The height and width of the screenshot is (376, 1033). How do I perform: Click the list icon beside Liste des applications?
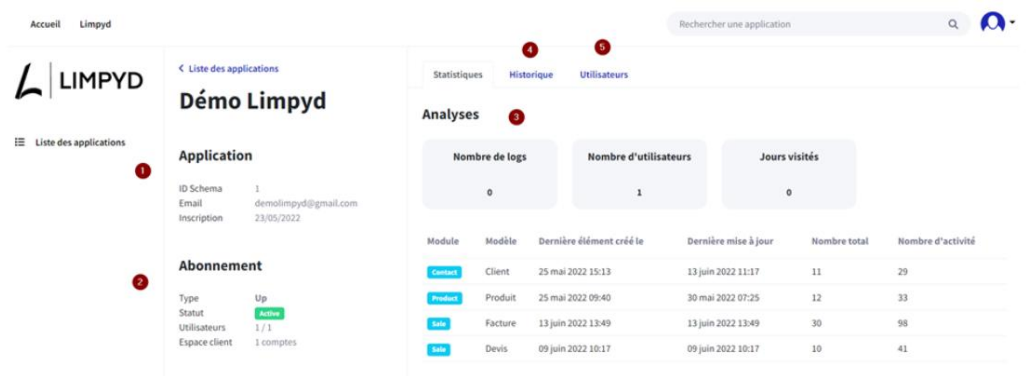(x=20, y=142)
